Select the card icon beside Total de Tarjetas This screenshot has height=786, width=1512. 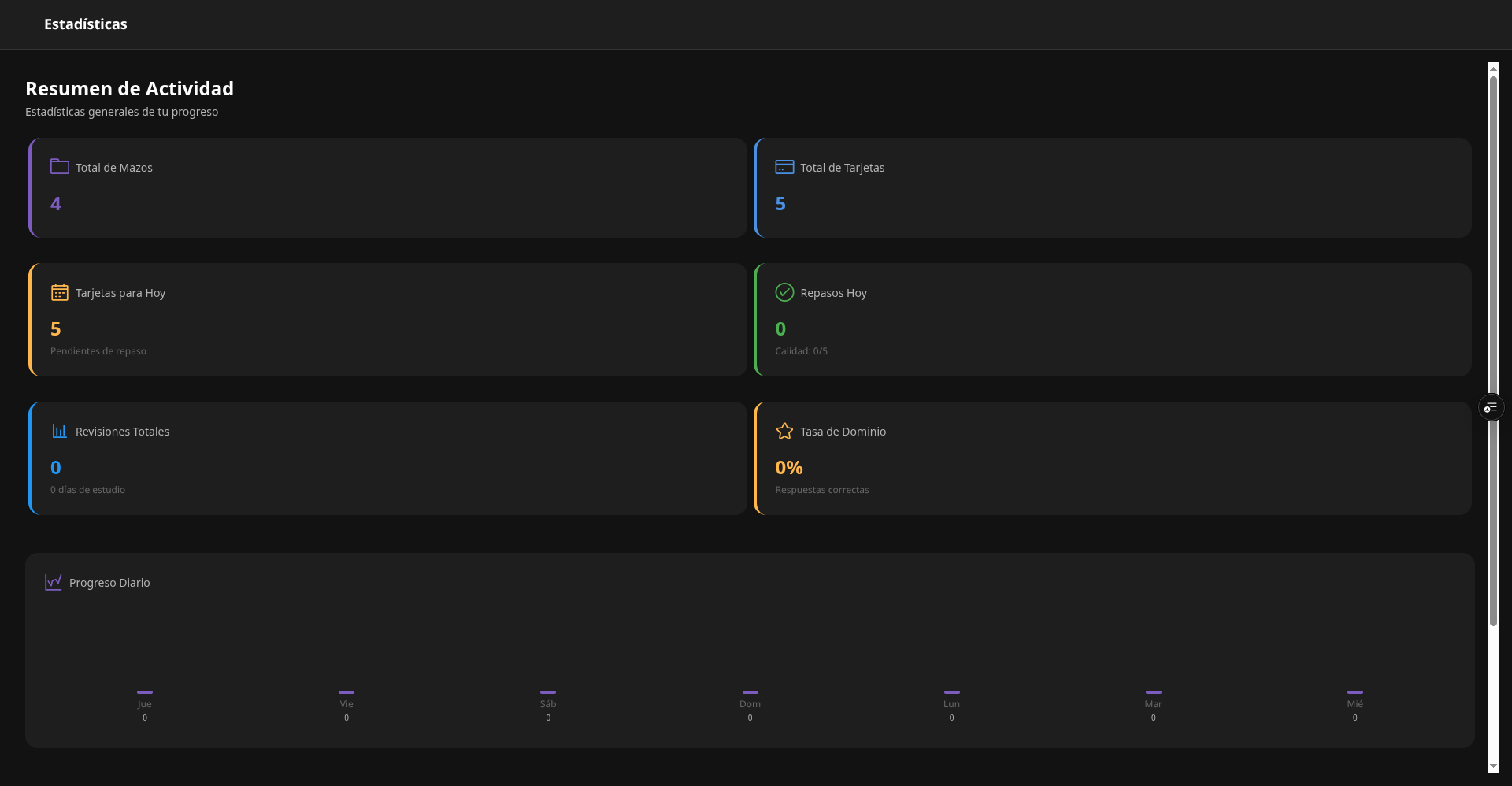[784, 166]
